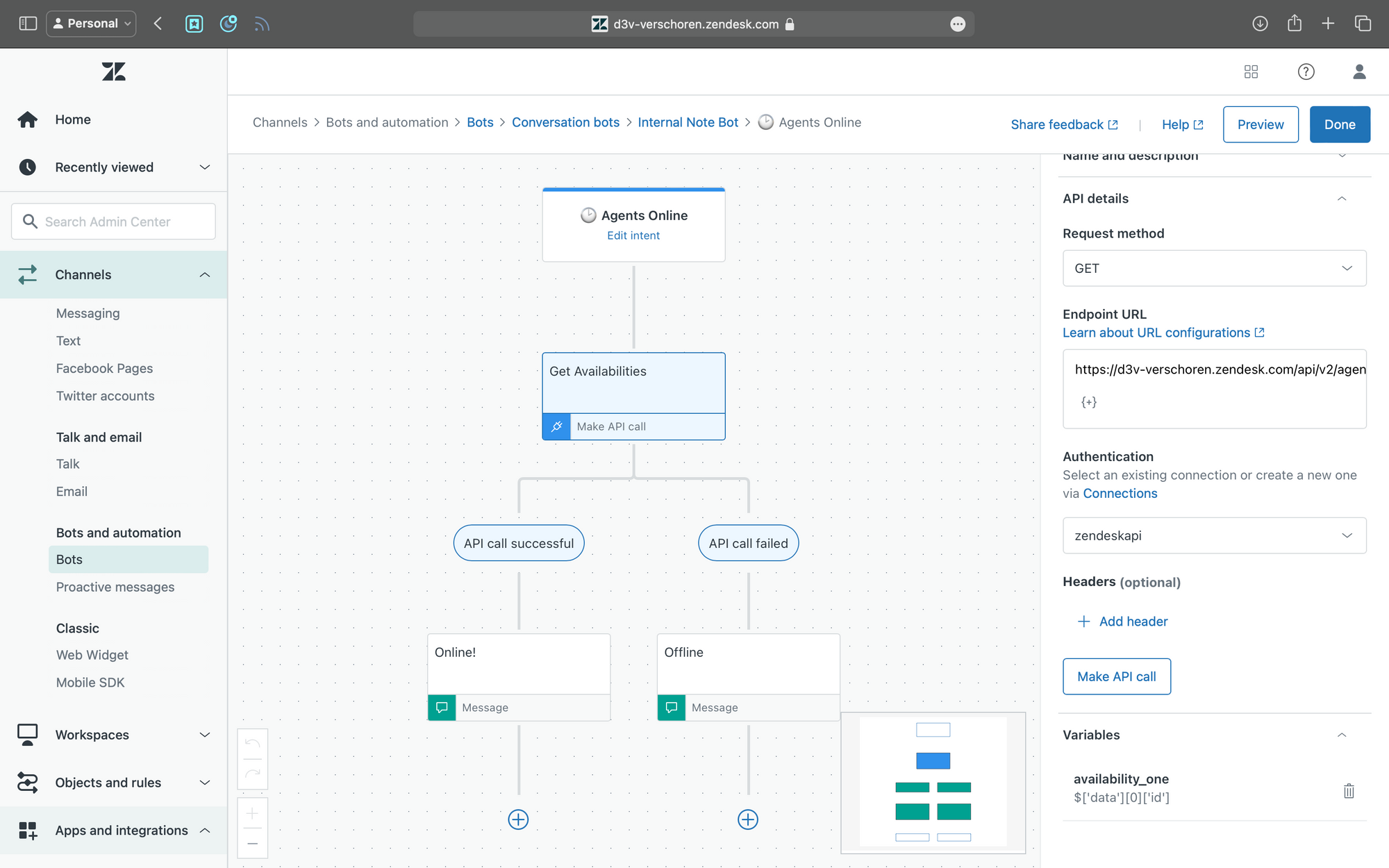
Task: Open the Zendesk products grid icon
Action: 1251,72
